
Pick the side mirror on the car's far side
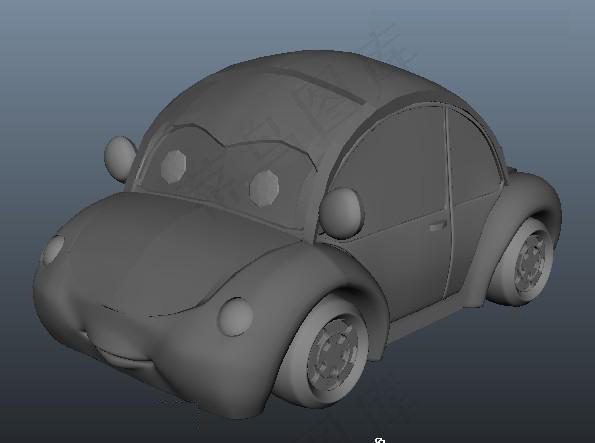pos(120,158)
